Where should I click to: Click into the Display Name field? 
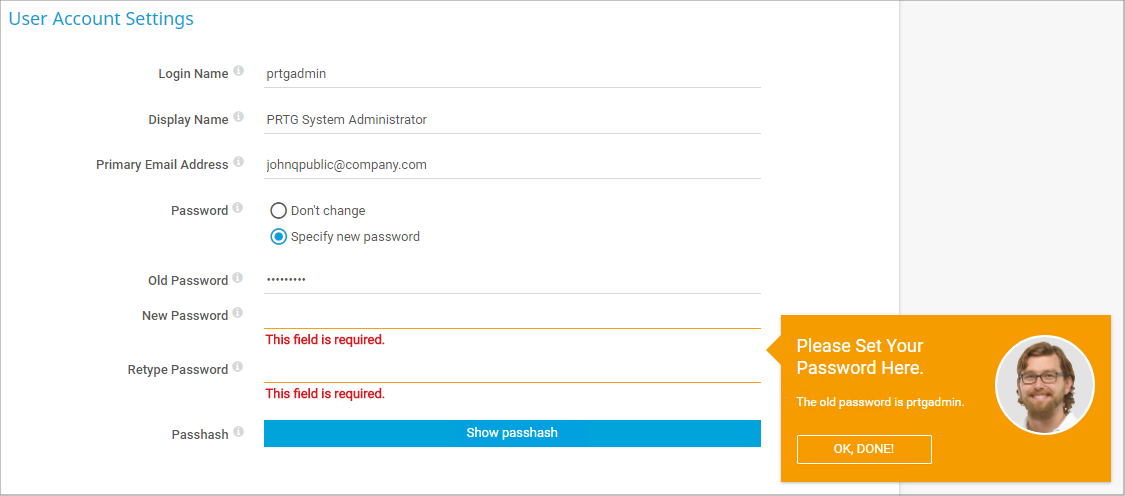point(512,119)
